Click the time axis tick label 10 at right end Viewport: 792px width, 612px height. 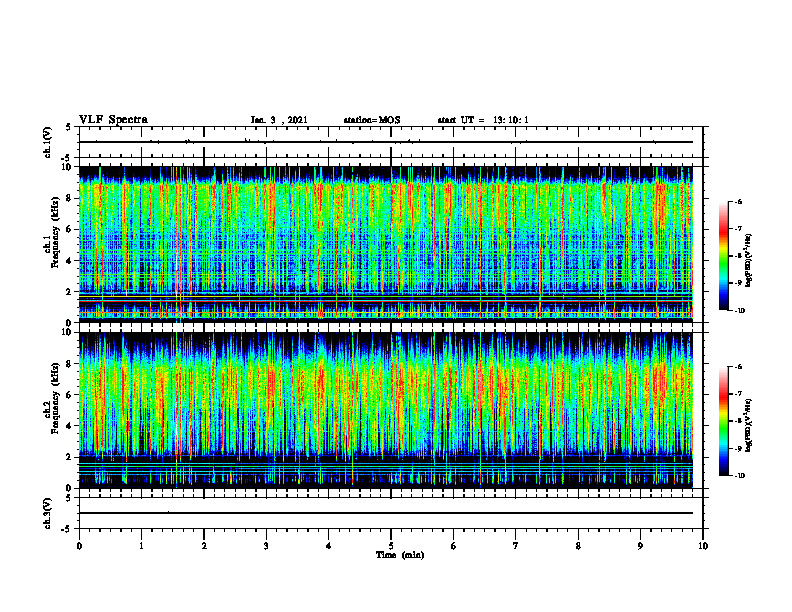(703, 546)
